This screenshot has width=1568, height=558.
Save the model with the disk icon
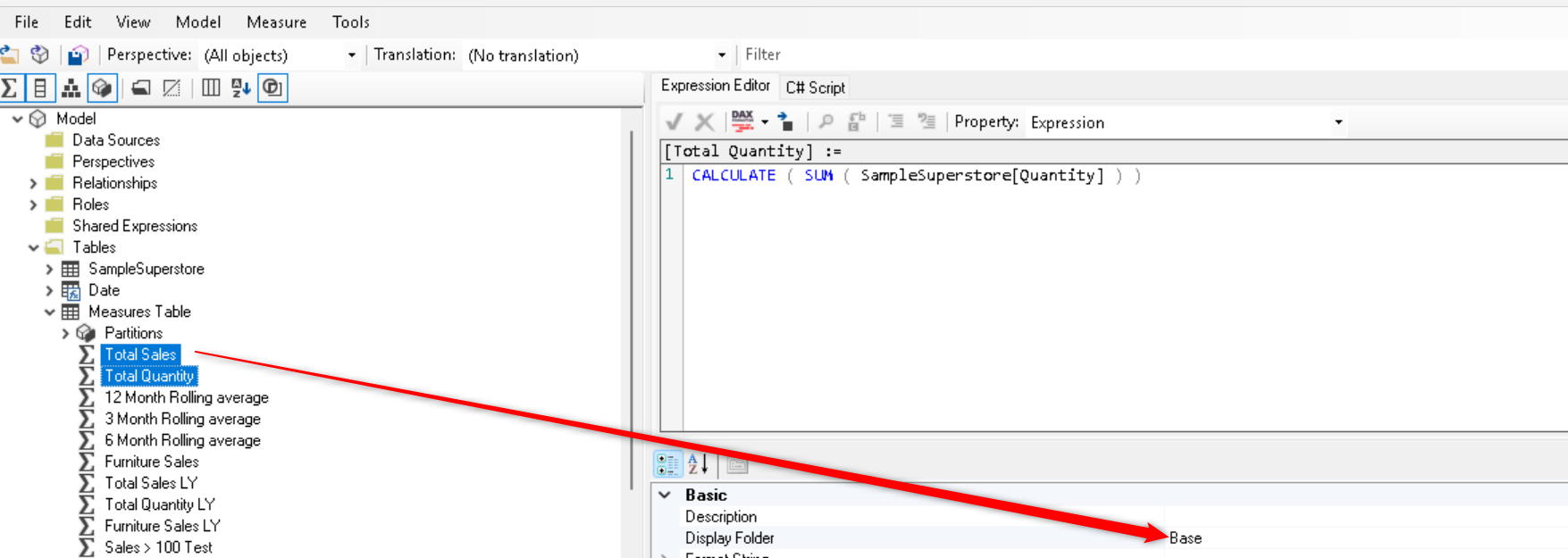(x=79, y=54)
